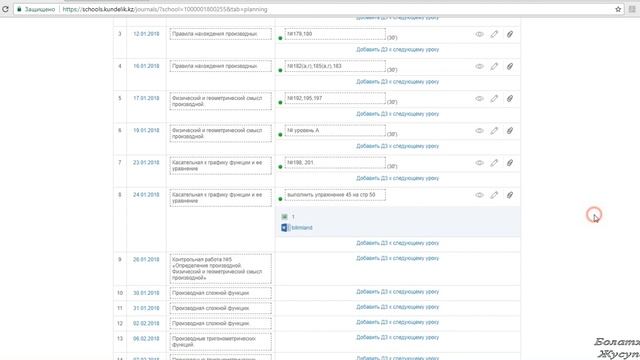Edit homework field of lesson 16.01.2018

click(x=335, y=66)
